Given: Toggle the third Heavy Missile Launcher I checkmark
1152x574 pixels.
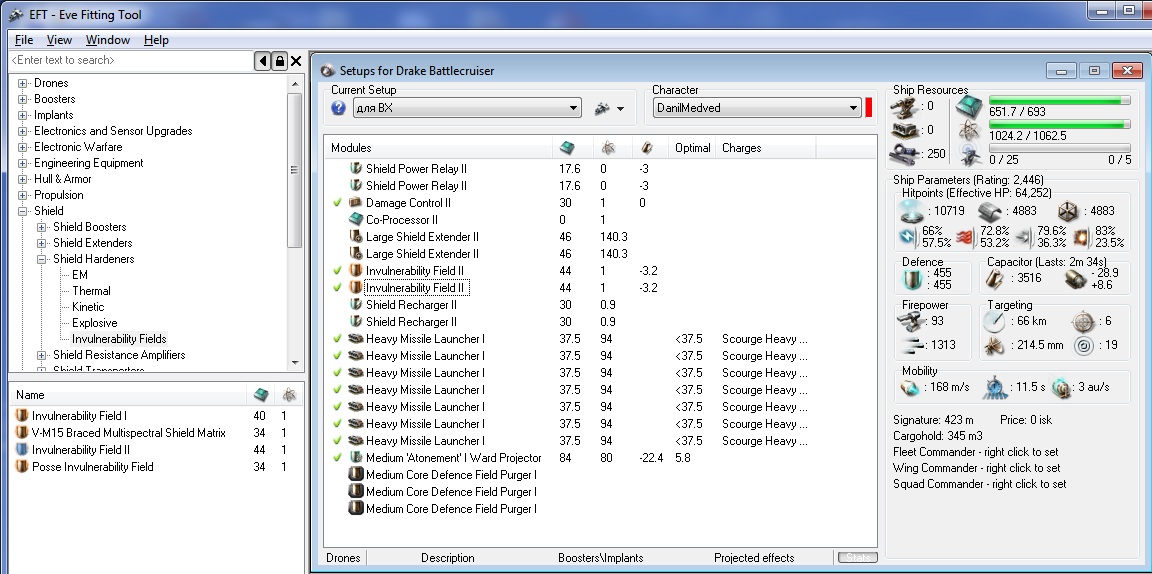Looking at the screenshot, I should (x=337, y=373).
